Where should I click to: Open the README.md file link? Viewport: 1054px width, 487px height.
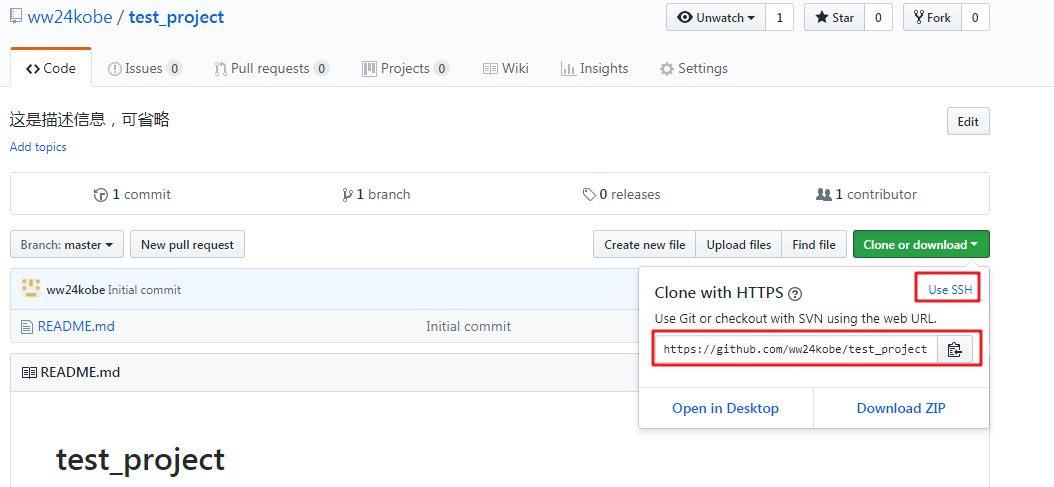tap(75, 326)
